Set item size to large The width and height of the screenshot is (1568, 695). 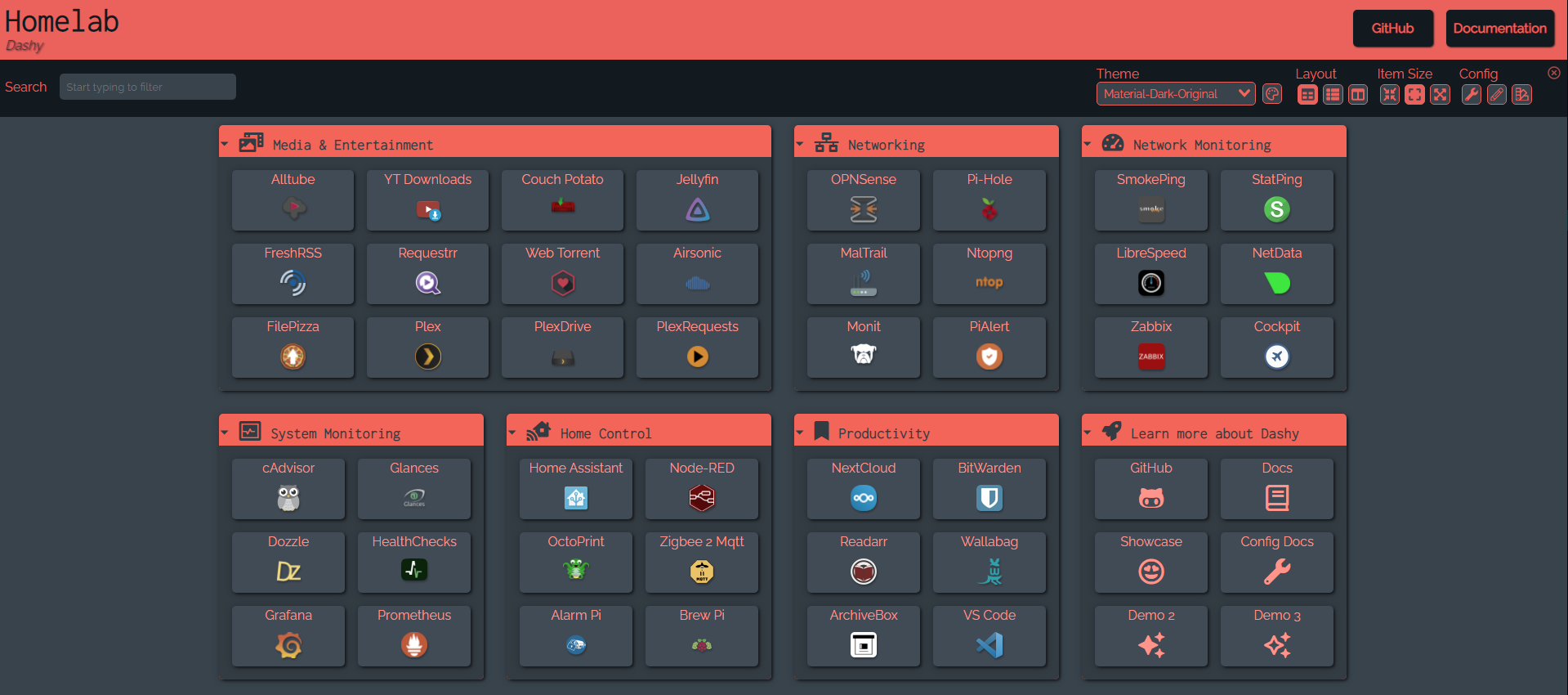pyautogui.click(x=1440, y=95)
